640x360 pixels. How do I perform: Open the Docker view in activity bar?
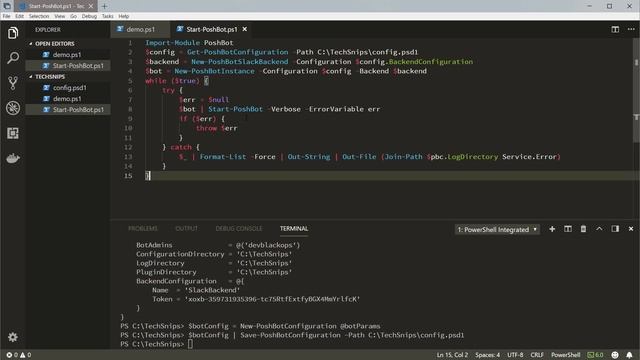point(13,158)
